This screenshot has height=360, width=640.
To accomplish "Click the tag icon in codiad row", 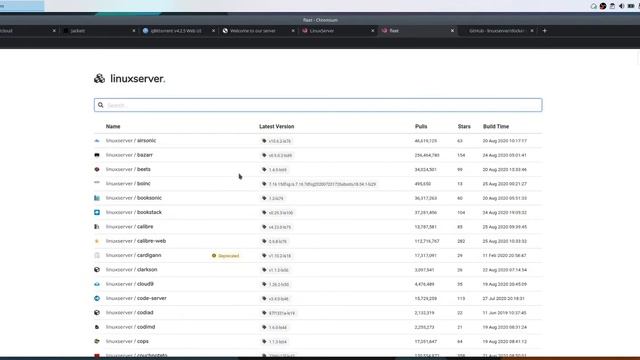I will (x=264, y=313).
